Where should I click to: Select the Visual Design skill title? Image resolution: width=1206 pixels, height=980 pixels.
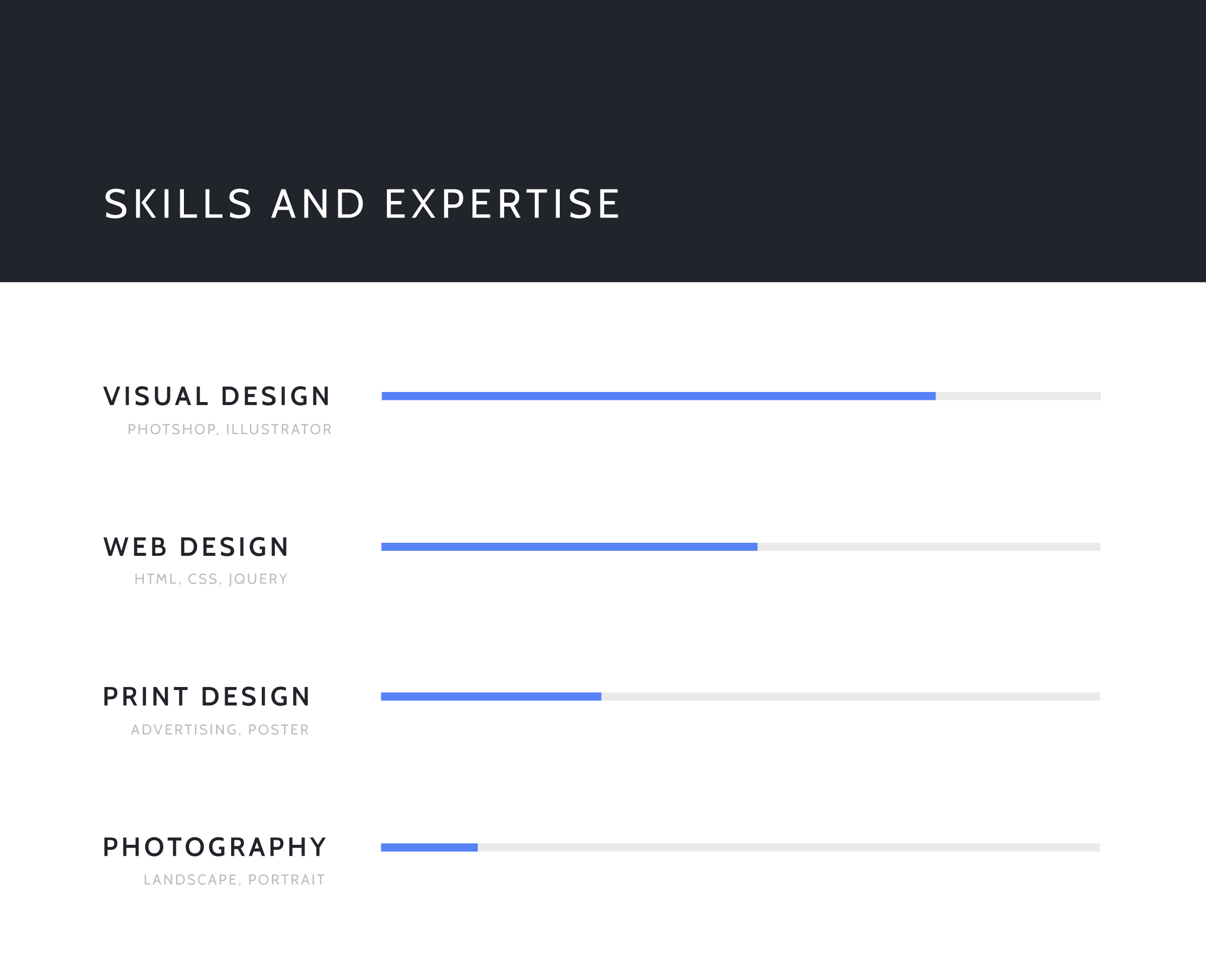point(217,397)
